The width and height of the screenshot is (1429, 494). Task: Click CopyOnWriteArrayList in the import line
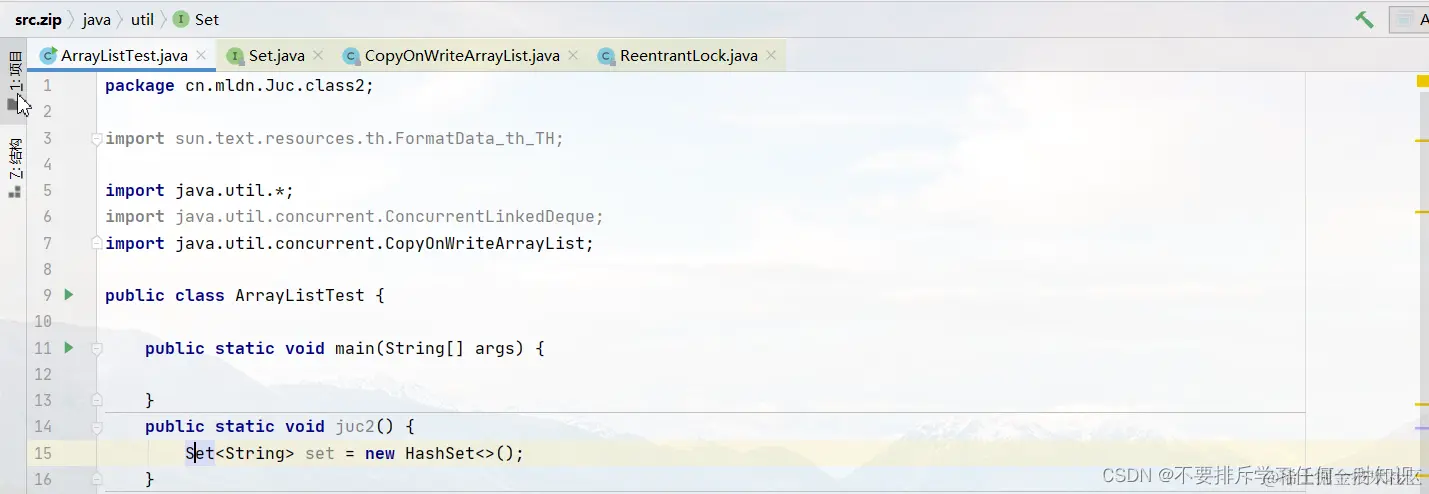[484, 244]
